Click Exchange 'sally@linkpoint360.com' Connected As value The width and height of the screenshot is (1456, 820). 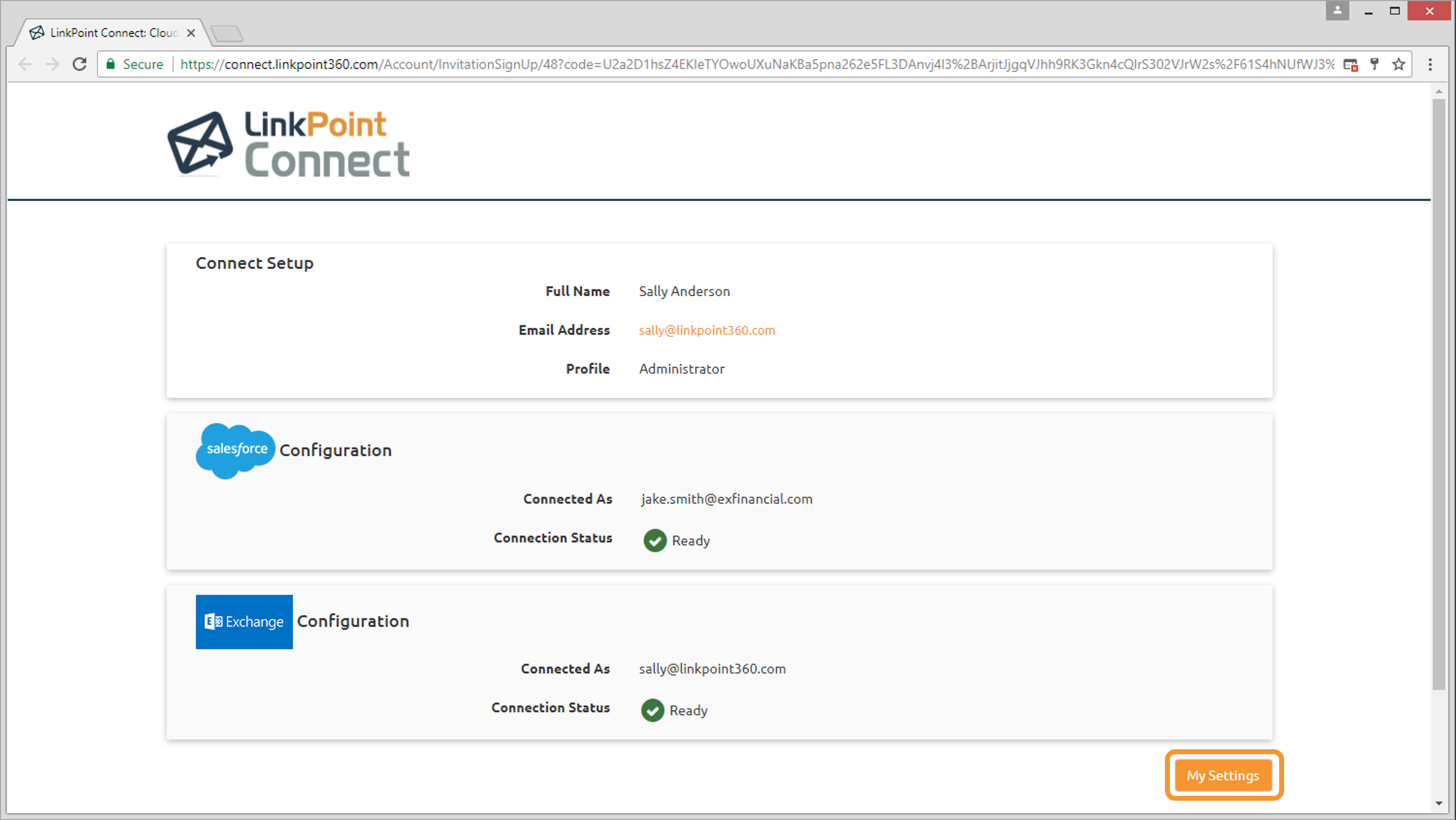[x=712, y=669]
